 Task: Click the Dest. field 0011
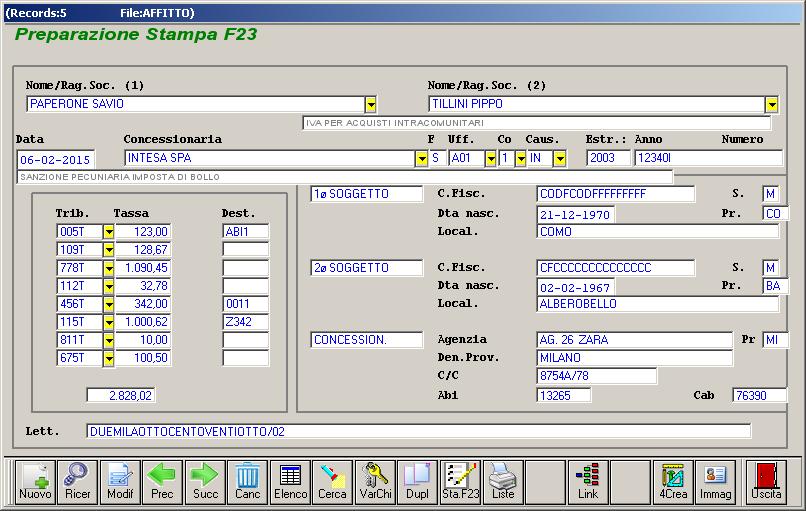pos(246,304)
